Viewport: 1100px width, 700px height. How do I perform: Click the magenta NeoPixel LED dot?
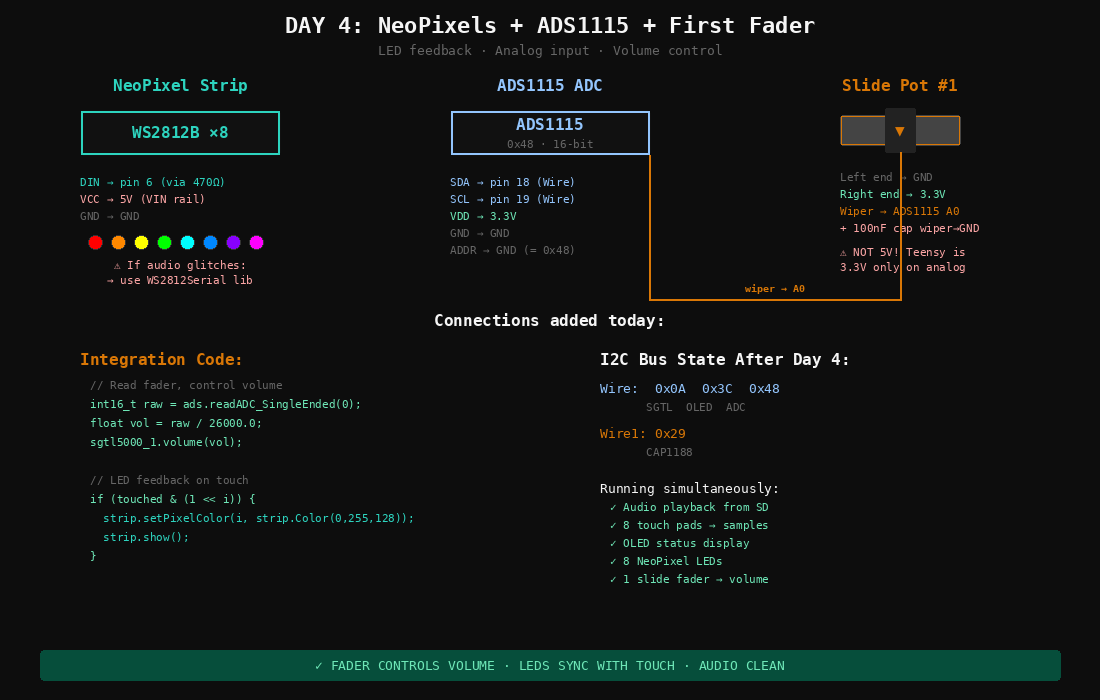(257, 243)
